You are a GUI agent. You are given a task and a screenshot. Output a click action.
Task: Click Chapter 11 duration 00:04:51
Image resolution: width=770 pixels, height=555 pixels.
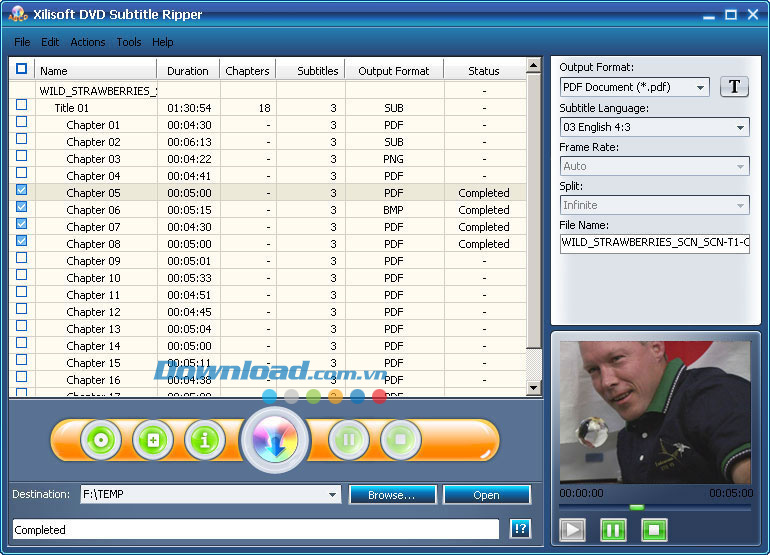pos(189,295)
